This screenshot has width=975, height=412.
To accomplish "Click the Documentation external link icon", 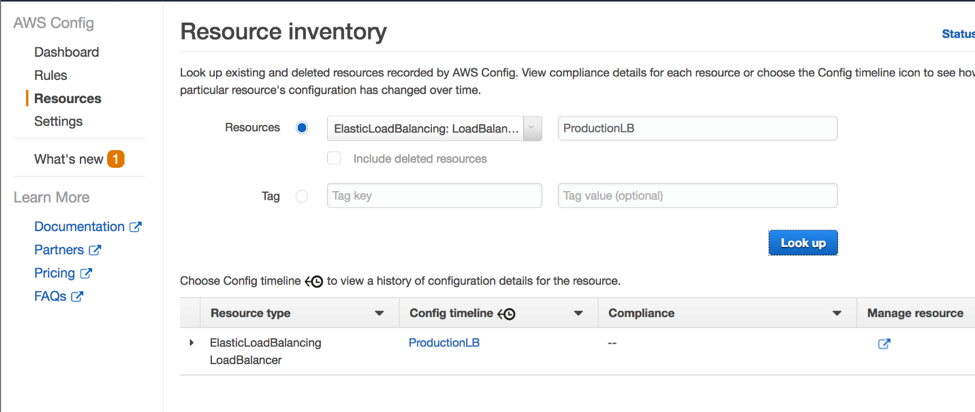I will [x=136, y=227].
